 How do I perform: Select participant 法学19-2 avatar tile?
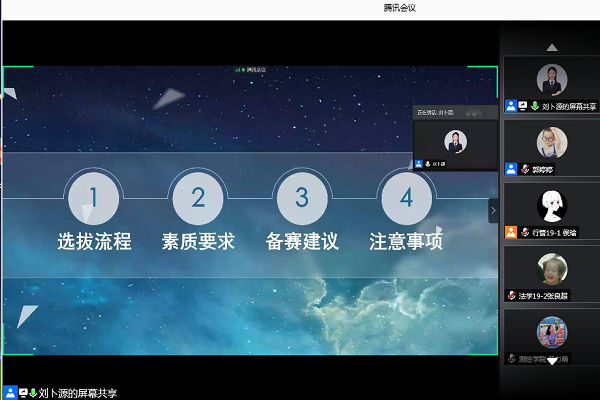pos(551,272)
